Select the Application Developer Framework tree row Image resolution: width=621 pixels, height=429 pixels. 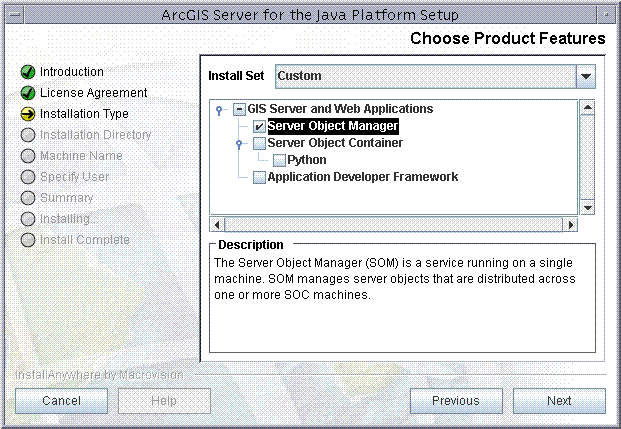(363, 177)
